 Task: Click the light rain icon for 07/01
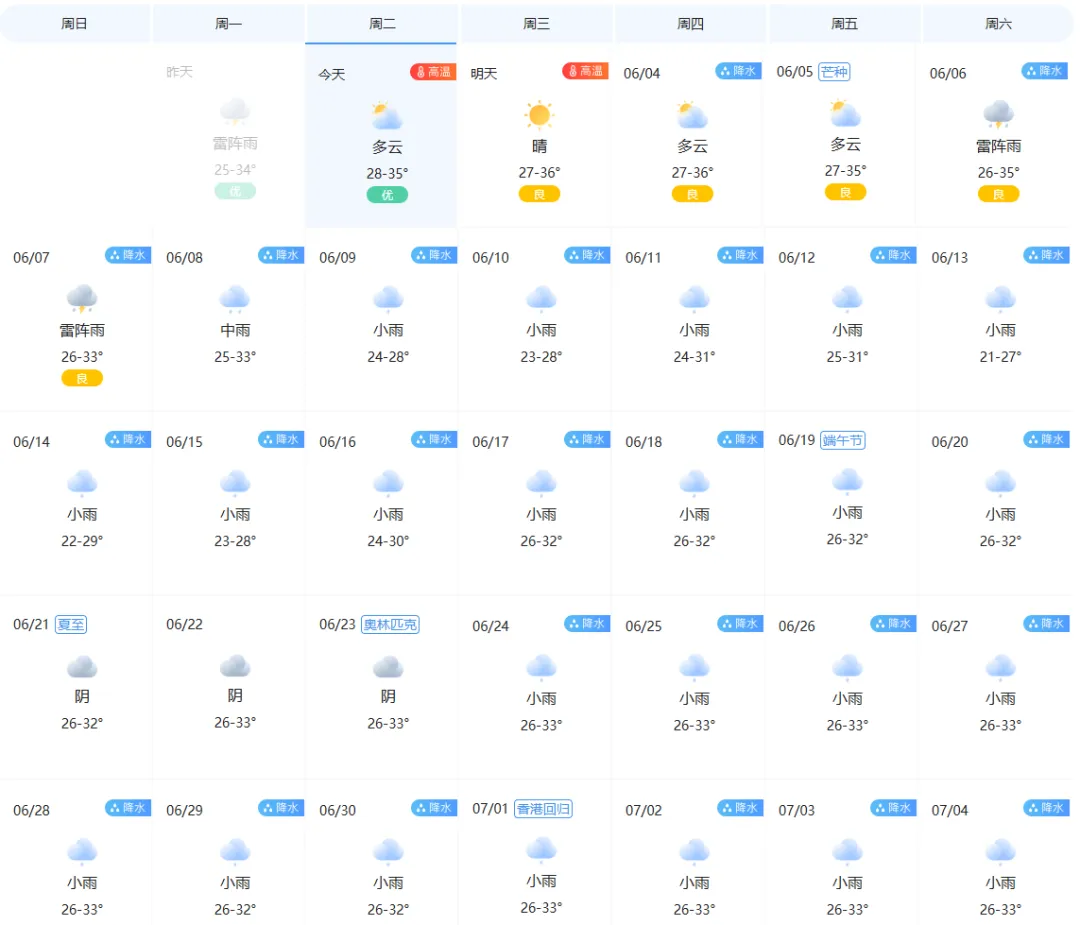tap(541, 850)
